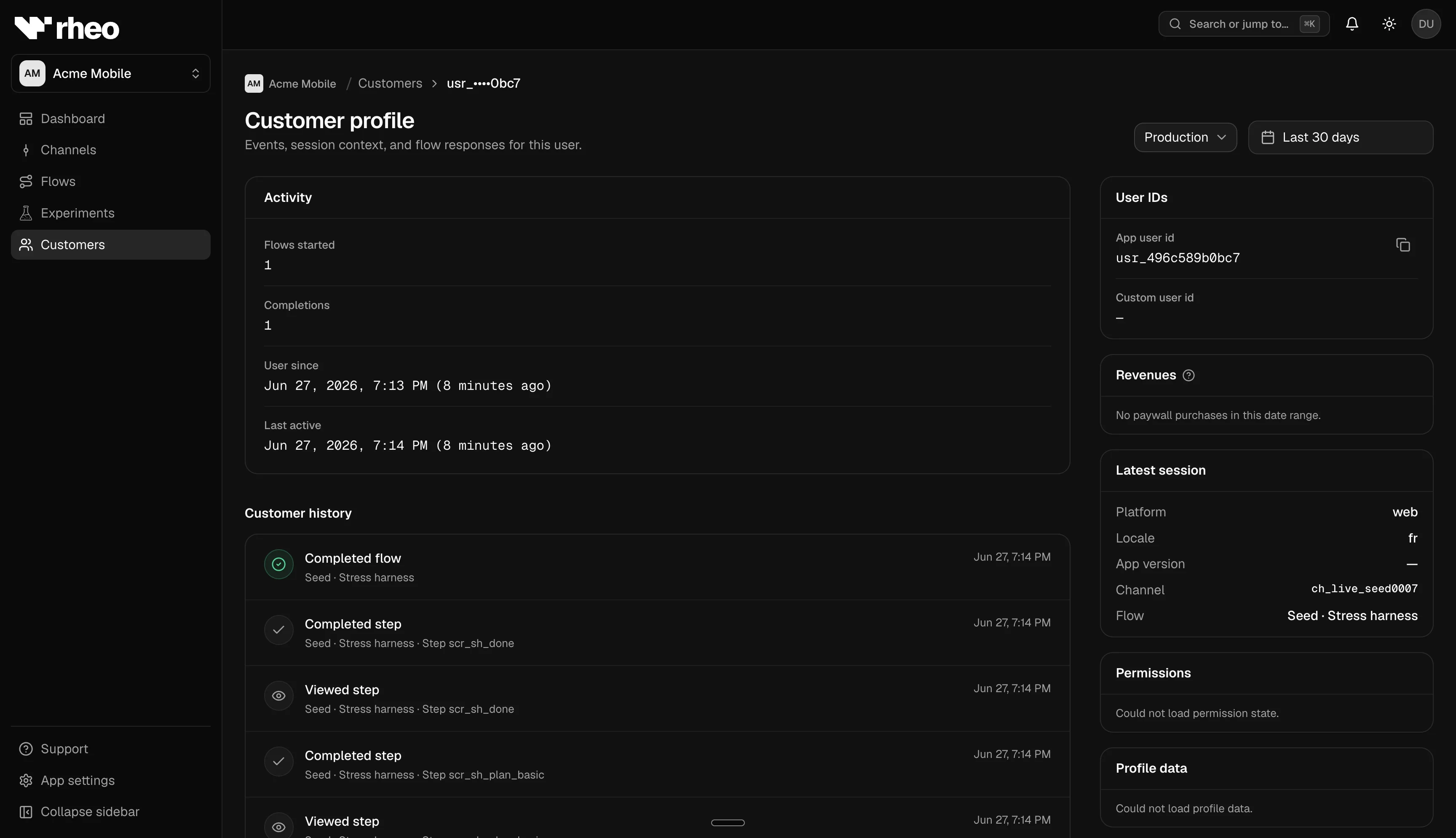The height and width of the screenshot is (838, 1456).
Task: Click 'Seed · Stress harness' flow in Latest session
Action: pyautogui.click(x=1352, y=616)
